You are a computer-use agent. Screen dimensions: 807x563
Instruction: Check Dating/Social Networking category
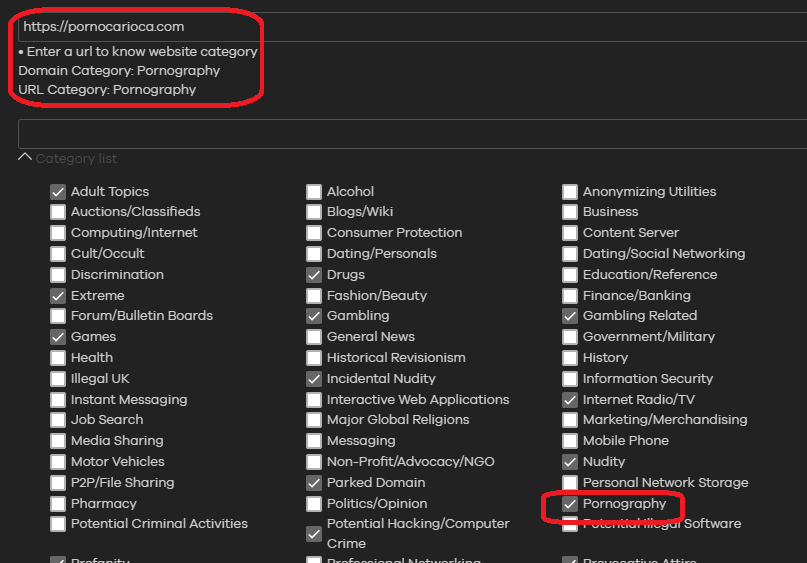click(x=570, y=254)
